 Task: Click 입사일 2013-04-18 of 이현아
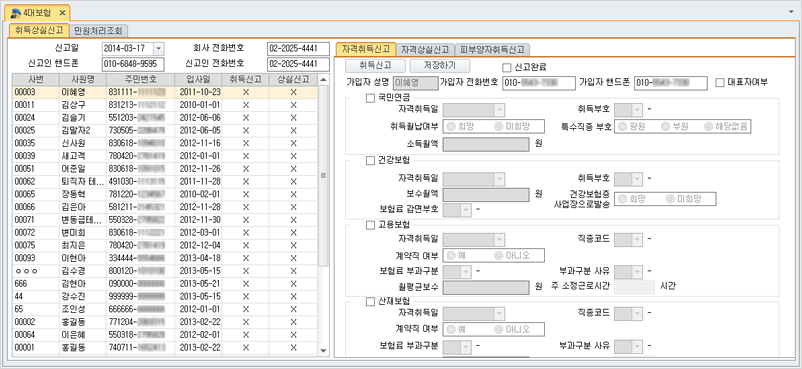tap(200, 258)
